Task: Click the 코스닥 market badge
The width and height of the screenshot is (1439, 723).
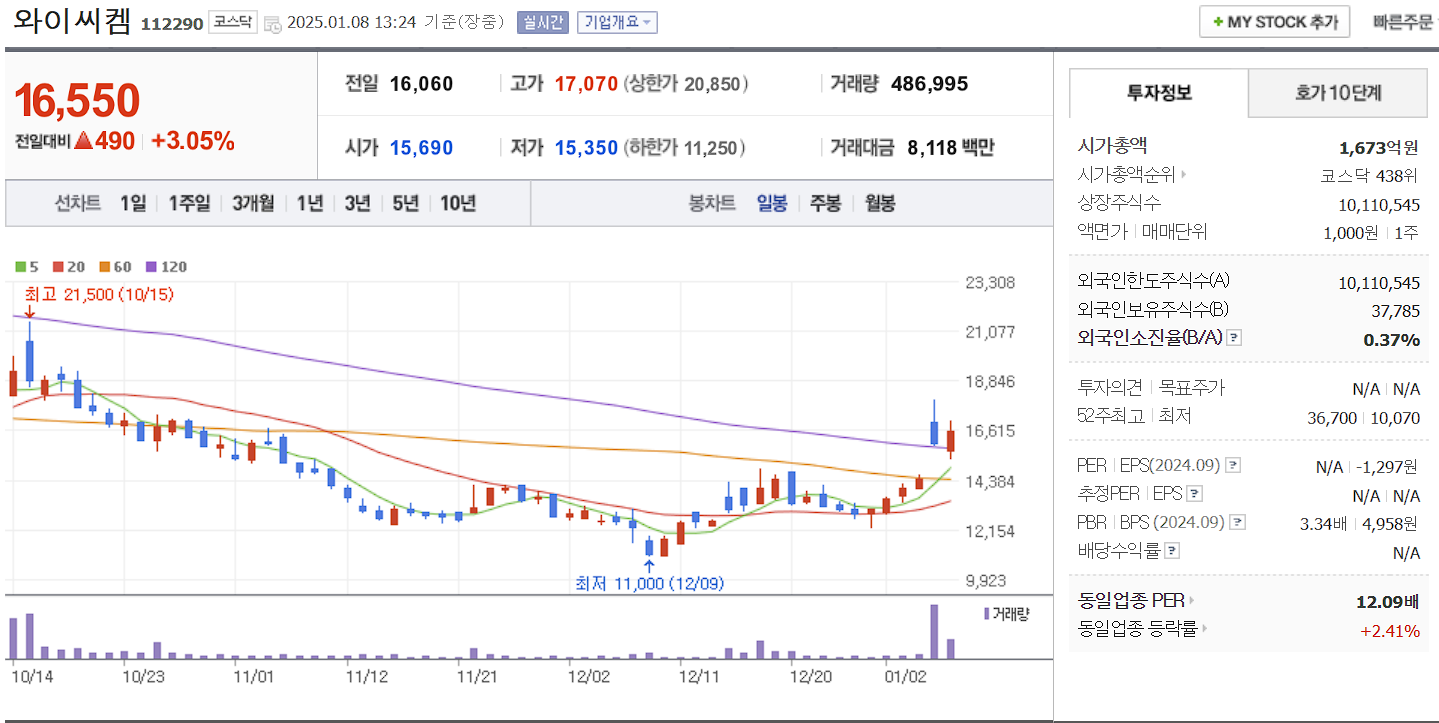Action: (x=233, y=21)
